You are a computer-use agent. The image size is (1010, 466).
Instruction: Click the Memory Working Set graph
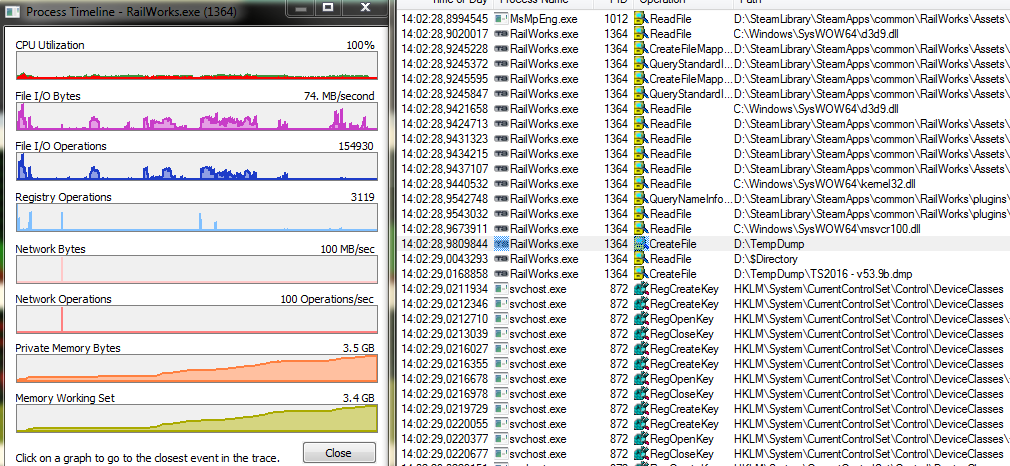coord(196,418)
